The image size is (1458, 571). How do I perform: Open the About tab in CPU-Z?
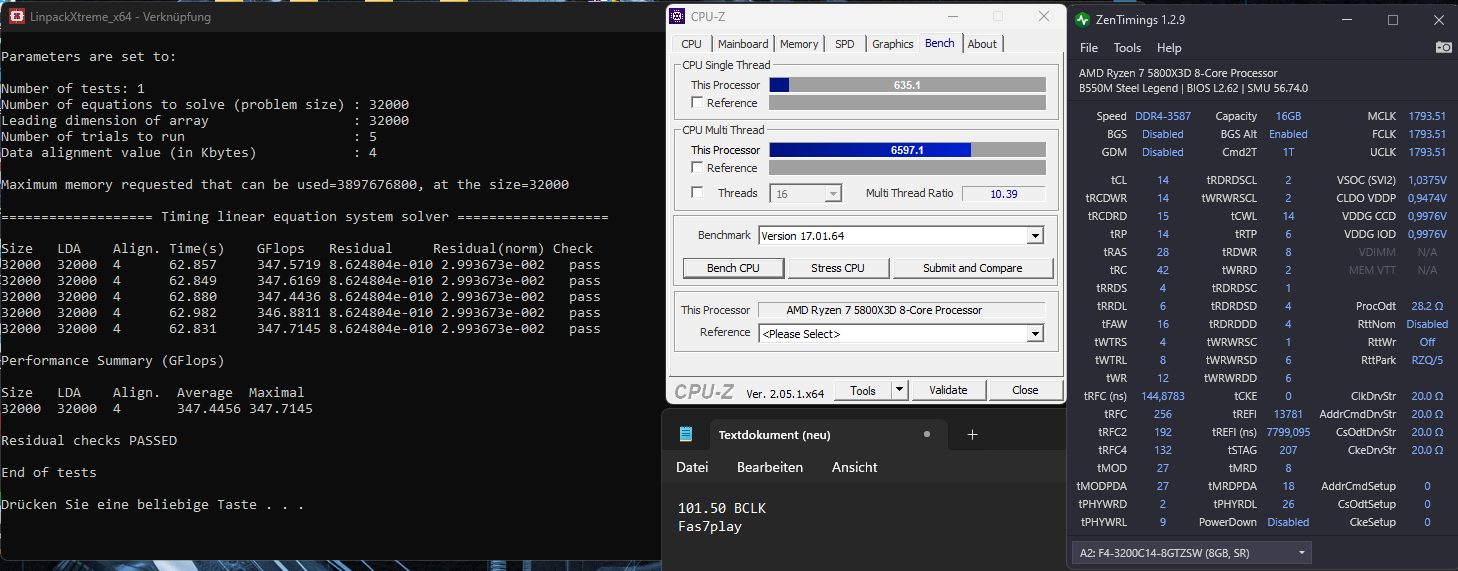(x=982, y=44)
